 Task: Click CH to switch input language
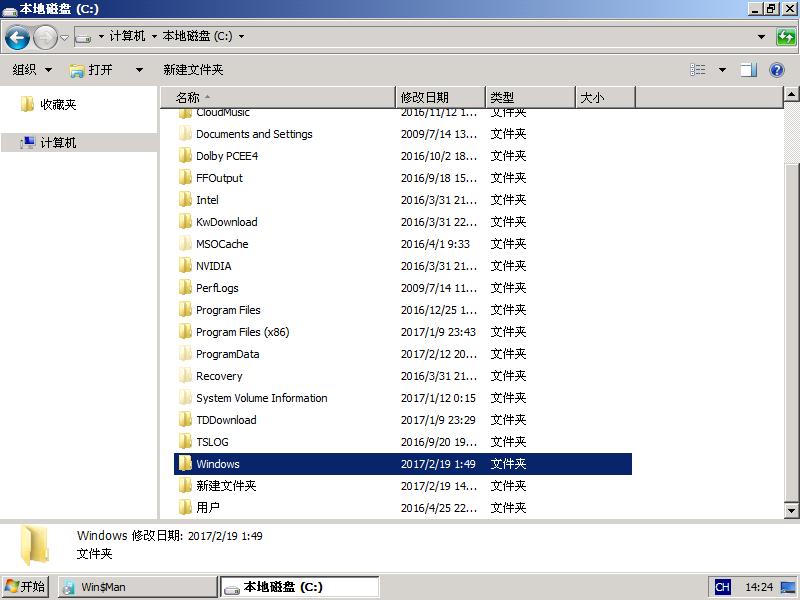[722, 586]
